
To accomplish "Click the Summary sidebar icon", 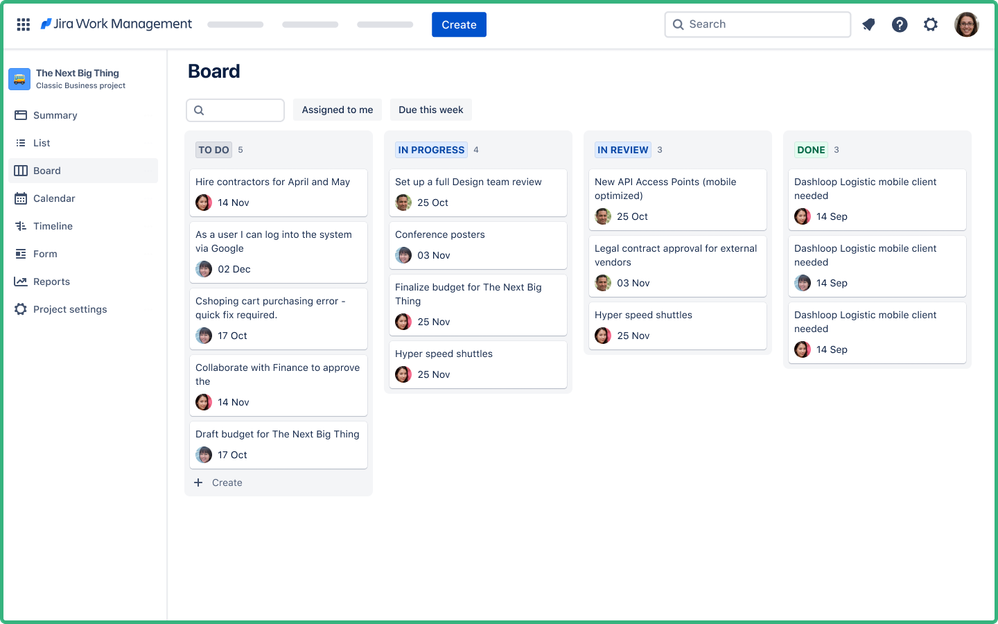I will click(20, 115).
